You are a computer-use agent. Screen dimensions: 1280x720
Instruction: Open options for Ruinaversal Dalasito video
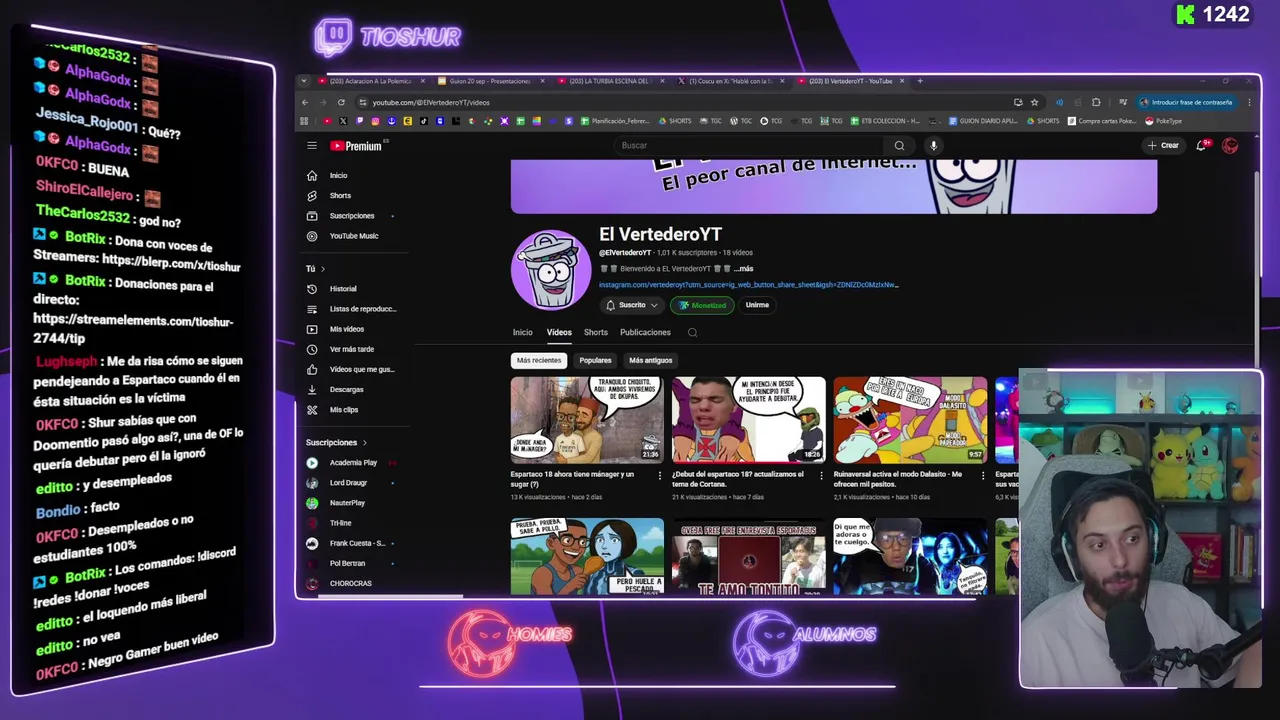click(x=982, y=476)
